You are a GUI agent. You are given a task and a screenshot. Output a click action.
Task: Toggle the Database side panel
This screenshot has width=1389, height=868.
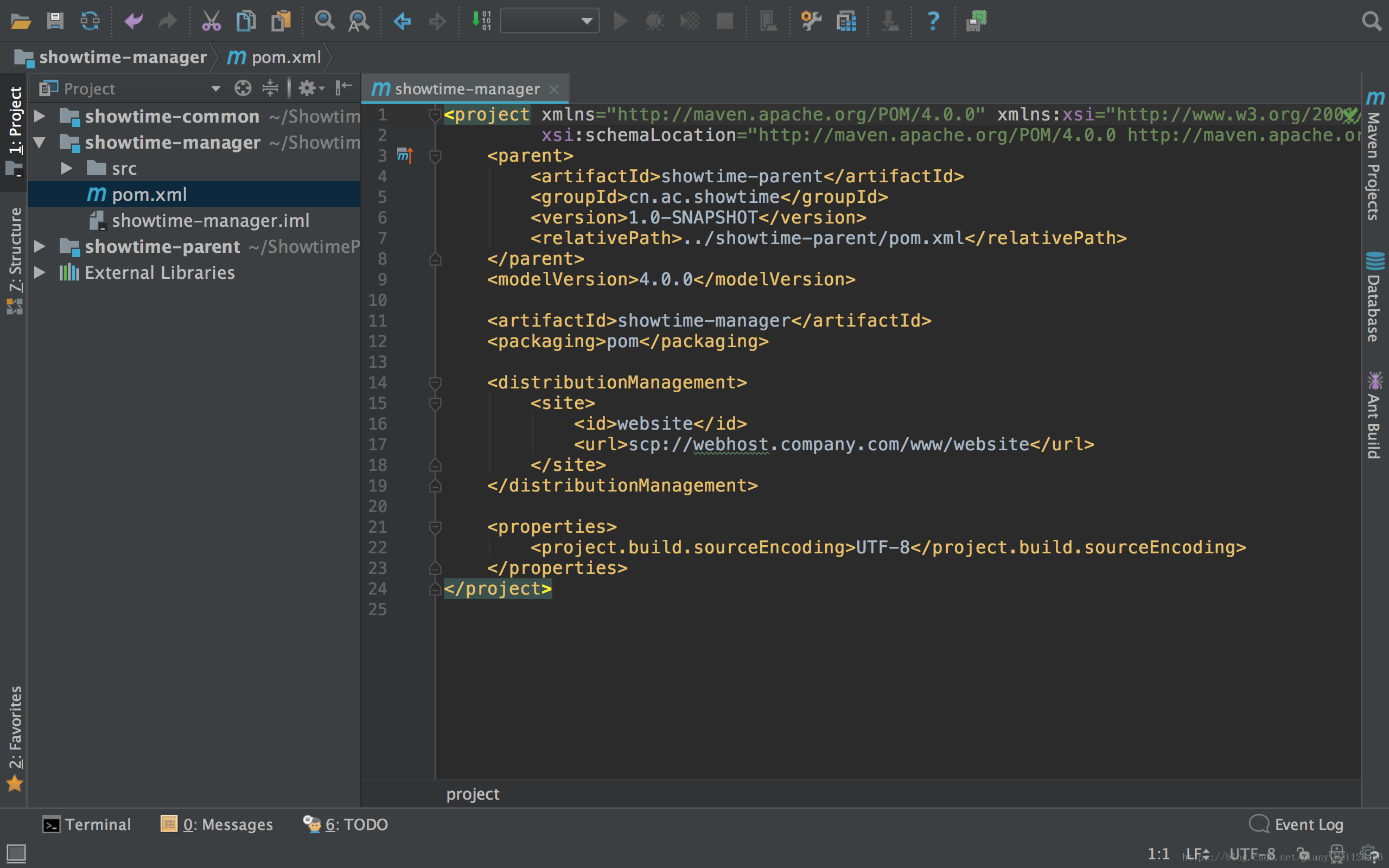coord(1375,296)
